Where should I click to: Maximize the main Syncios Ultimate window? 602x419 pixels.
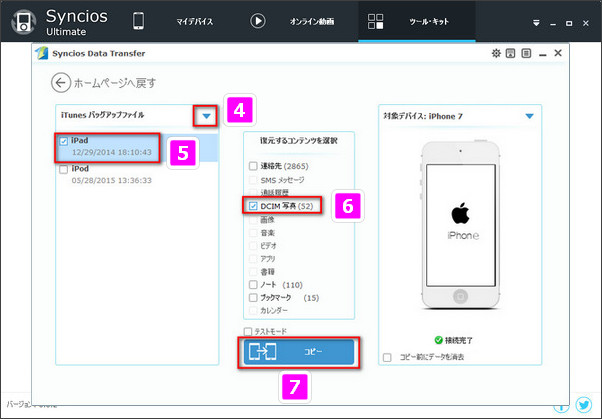click(x=569, y=23)
